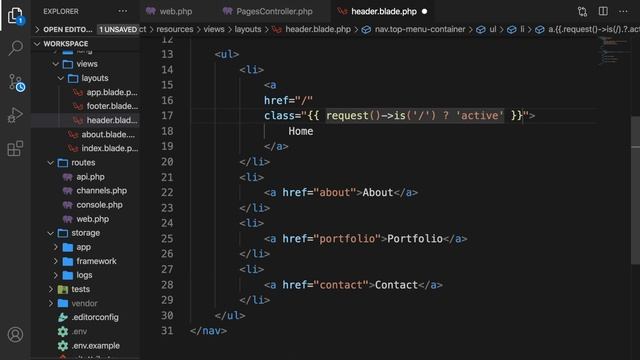Place cursor on 'Home' text line 18

coord(301,131)
